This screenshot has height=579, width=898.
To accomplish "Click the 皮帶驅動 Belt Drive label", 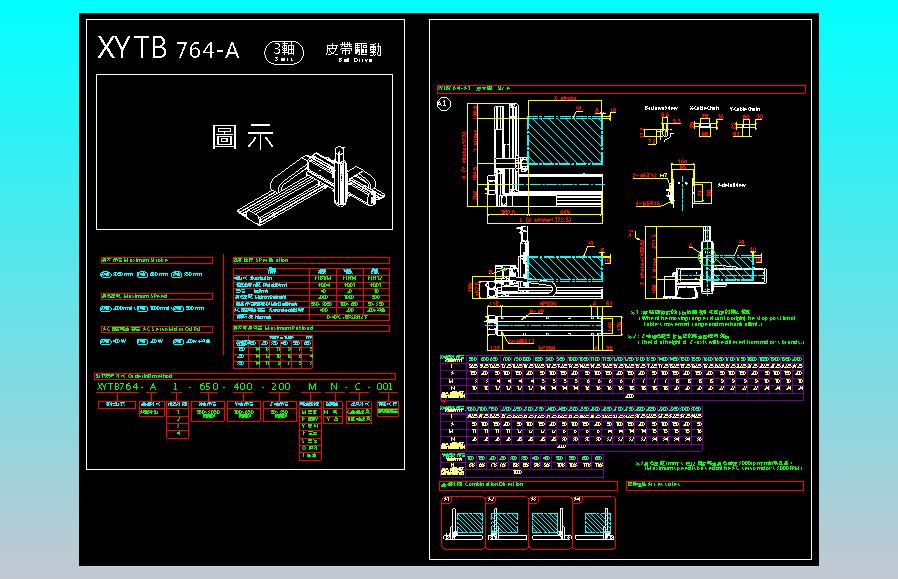I will (x=353, y=52).
